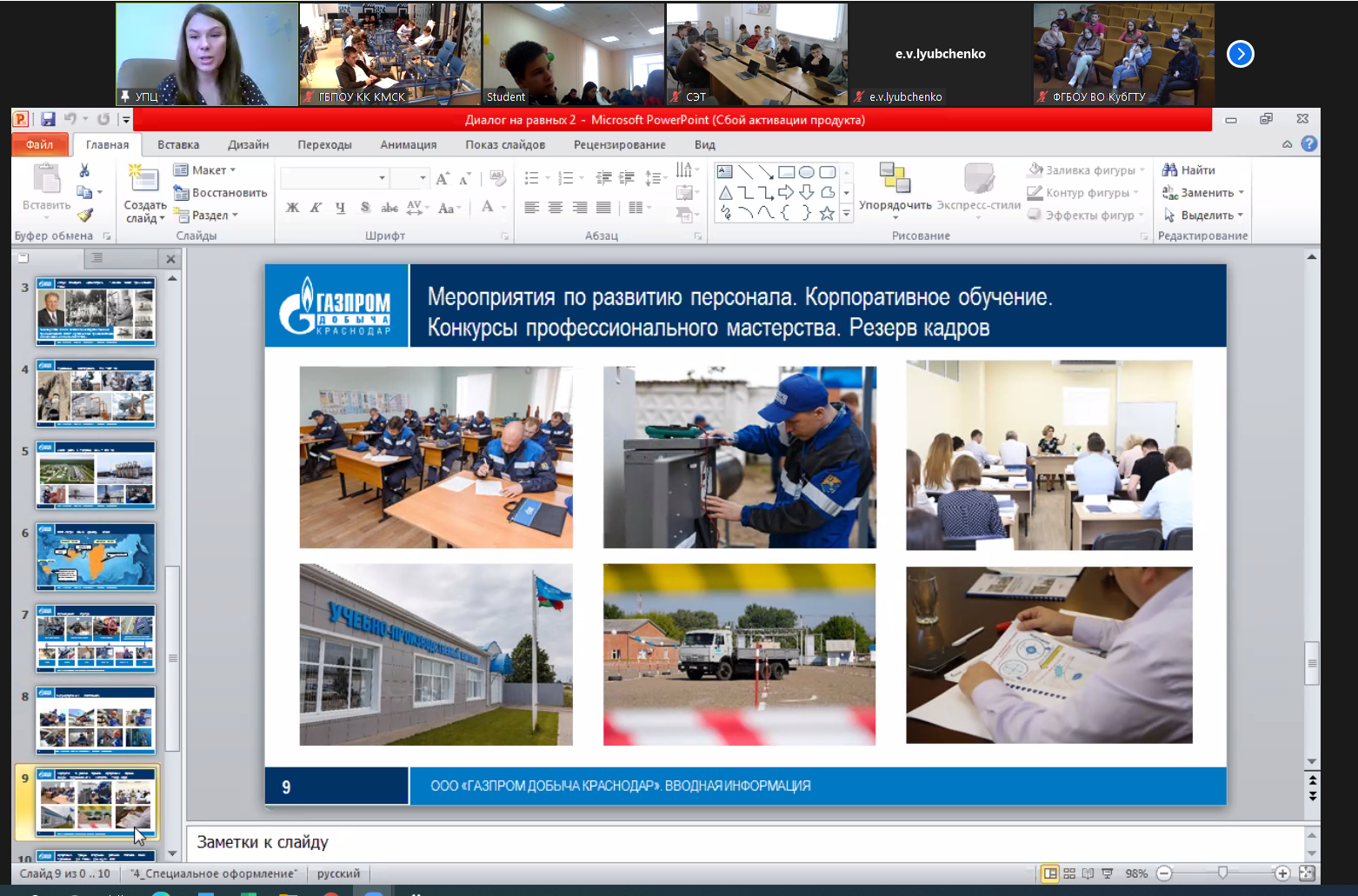The image size is (1358, 896).
Task: Toggle center text alignment
Action: tap(556, 207)
